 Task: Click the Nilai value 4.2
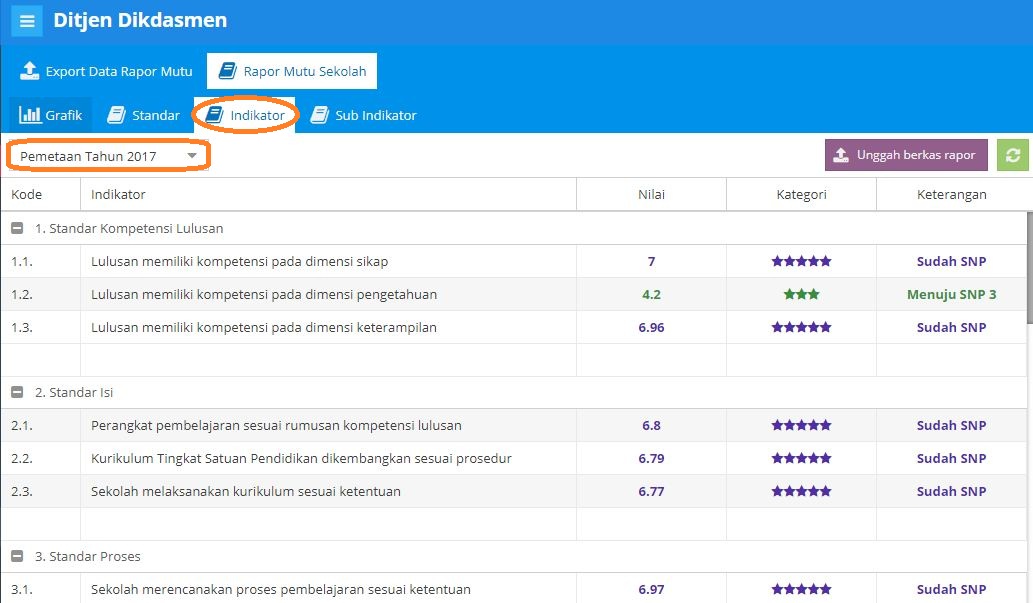pyautogui.click(x=651, y=295)
